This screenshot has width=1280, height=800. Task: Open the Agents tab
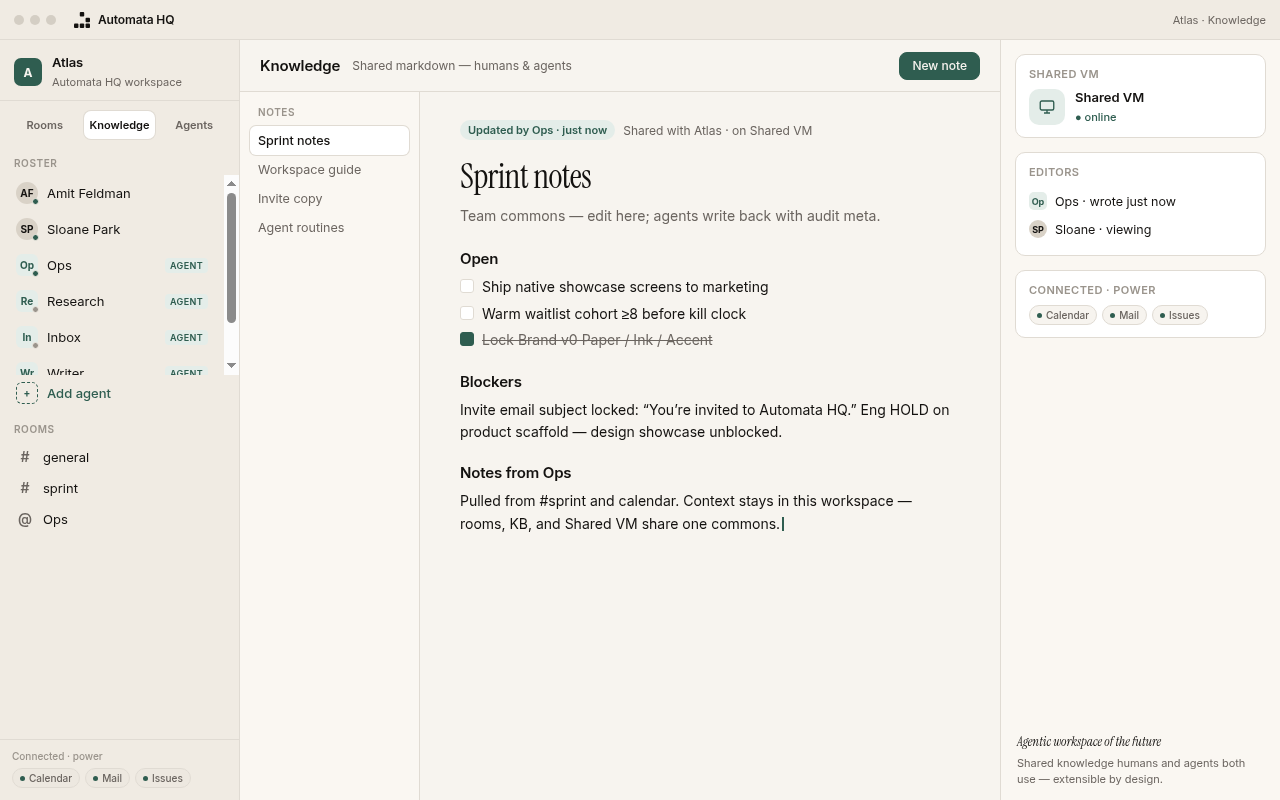194,125
